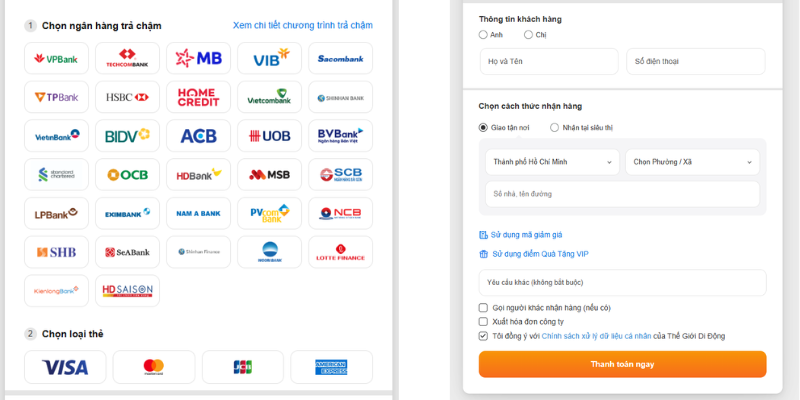Choose the American Express card icon
This screenshot has height=400, width=800.
click(x=331, y=367)
